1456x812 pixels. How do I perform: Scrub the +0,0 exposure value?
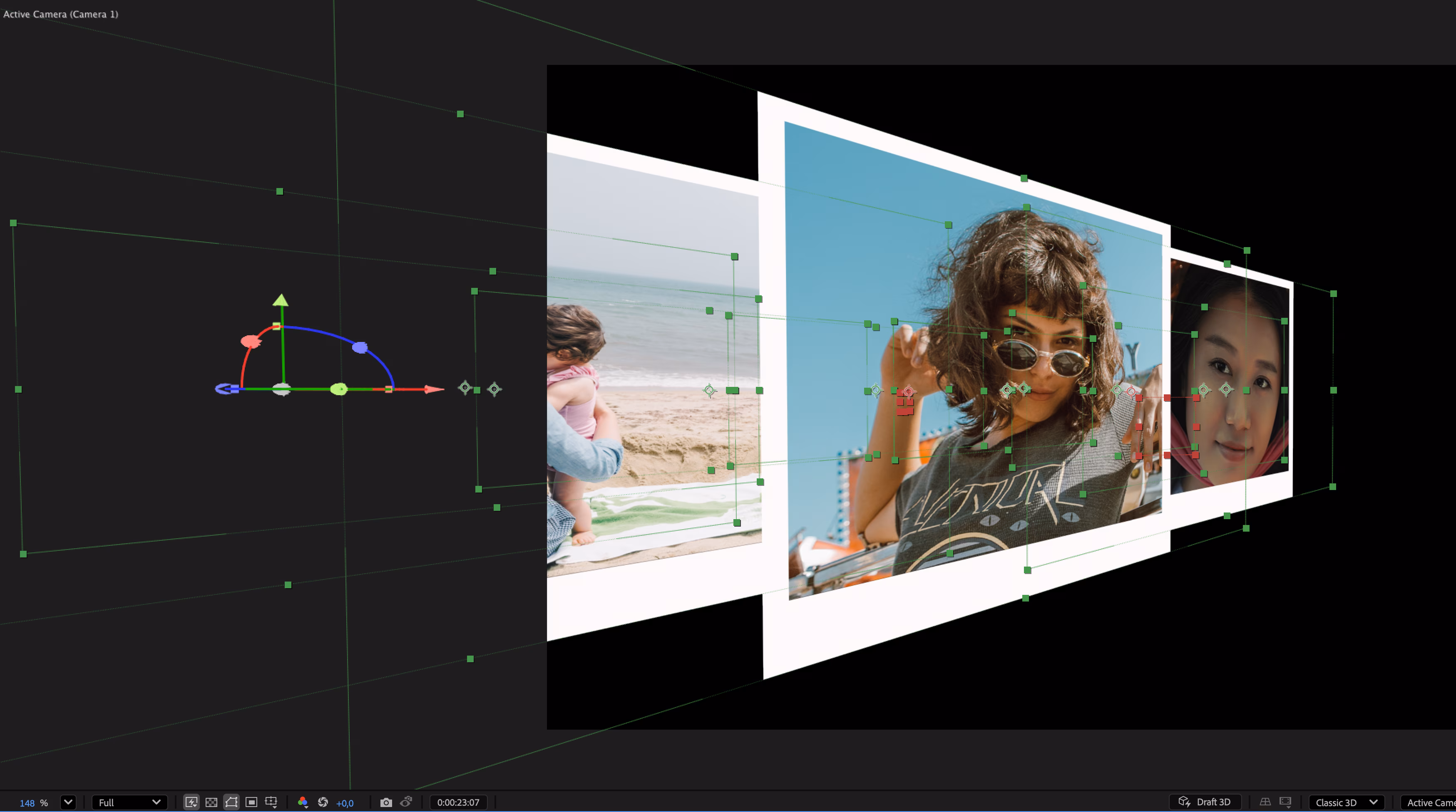[x=345, y=802]
